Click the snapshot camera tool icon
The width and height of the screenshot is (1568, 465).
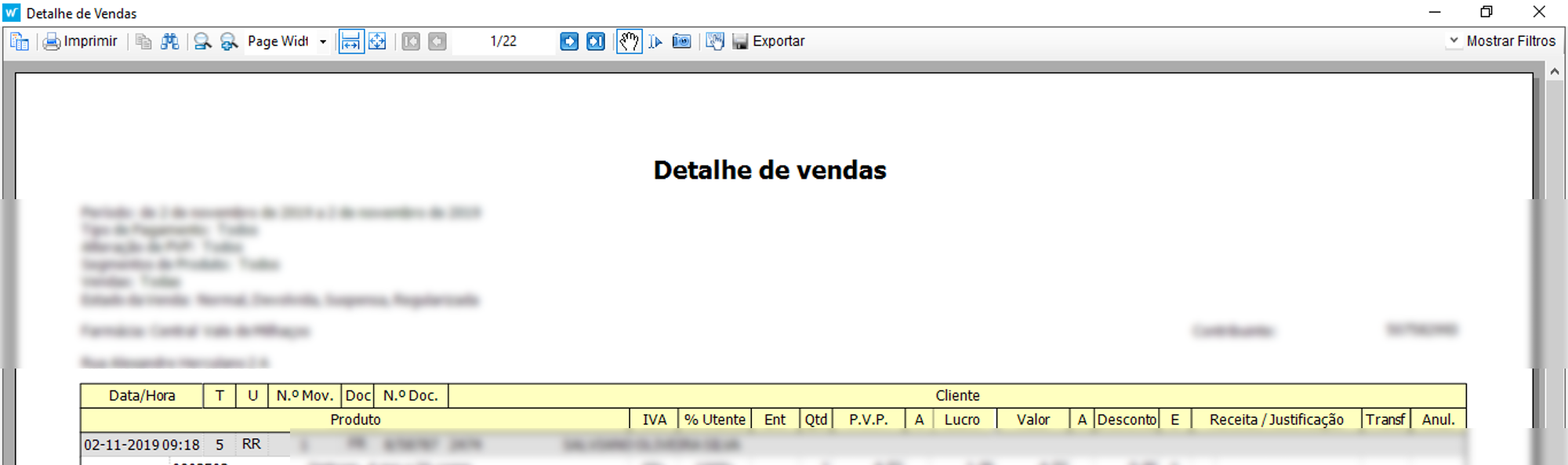click(682, 42)
